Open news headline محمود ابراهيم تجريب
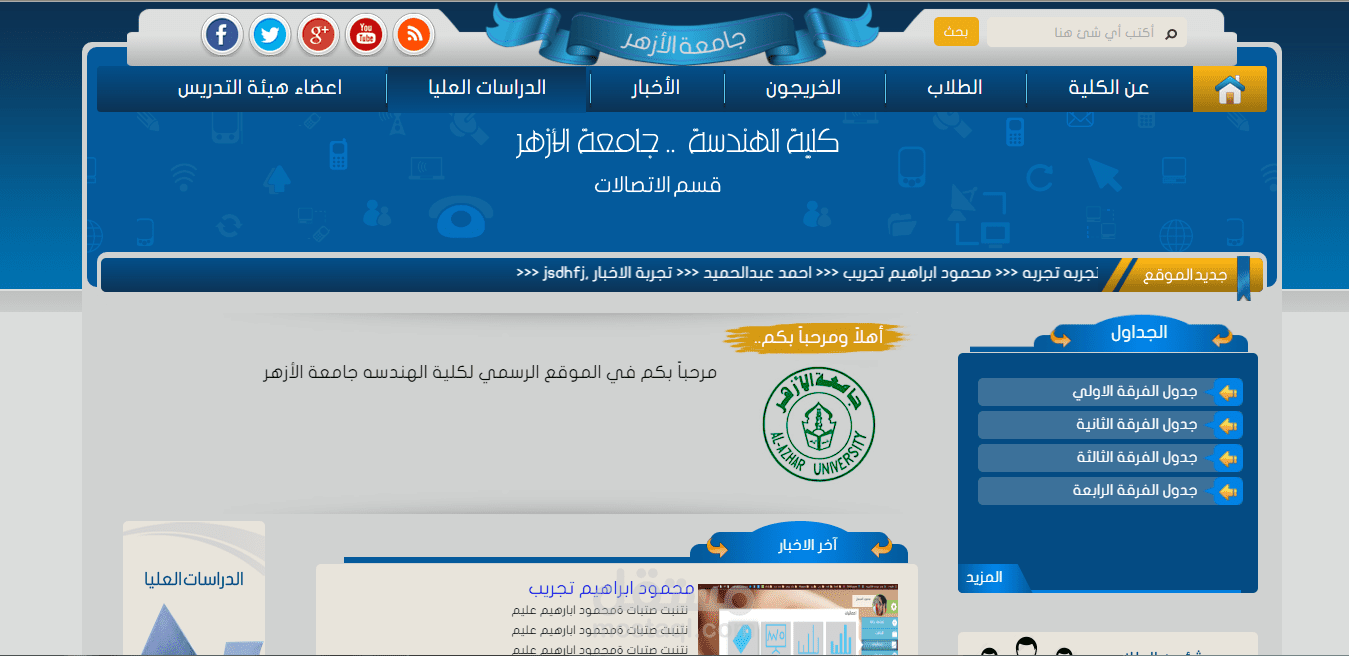 pyautogui.click(x=611, y=588)
